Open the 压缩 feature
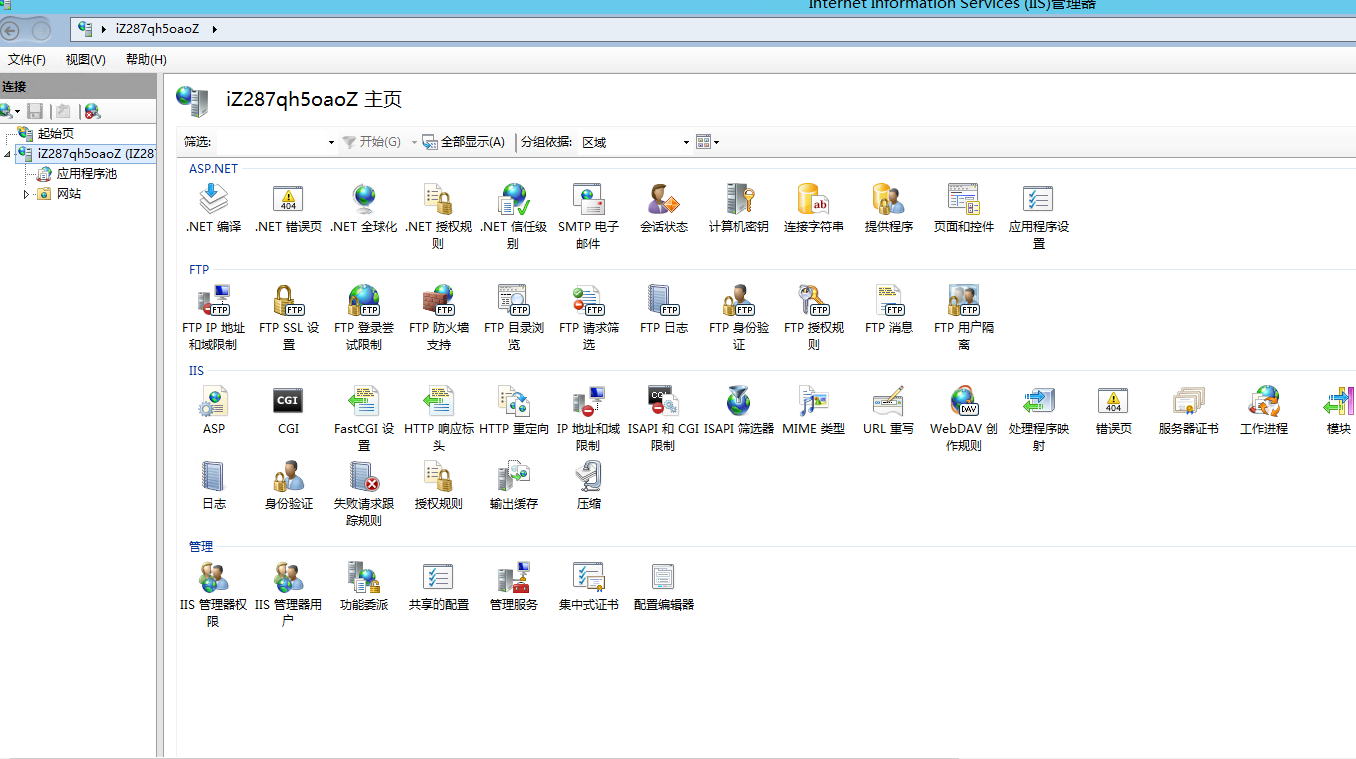The image size is (1356, 759). click(x=588, y=485)
